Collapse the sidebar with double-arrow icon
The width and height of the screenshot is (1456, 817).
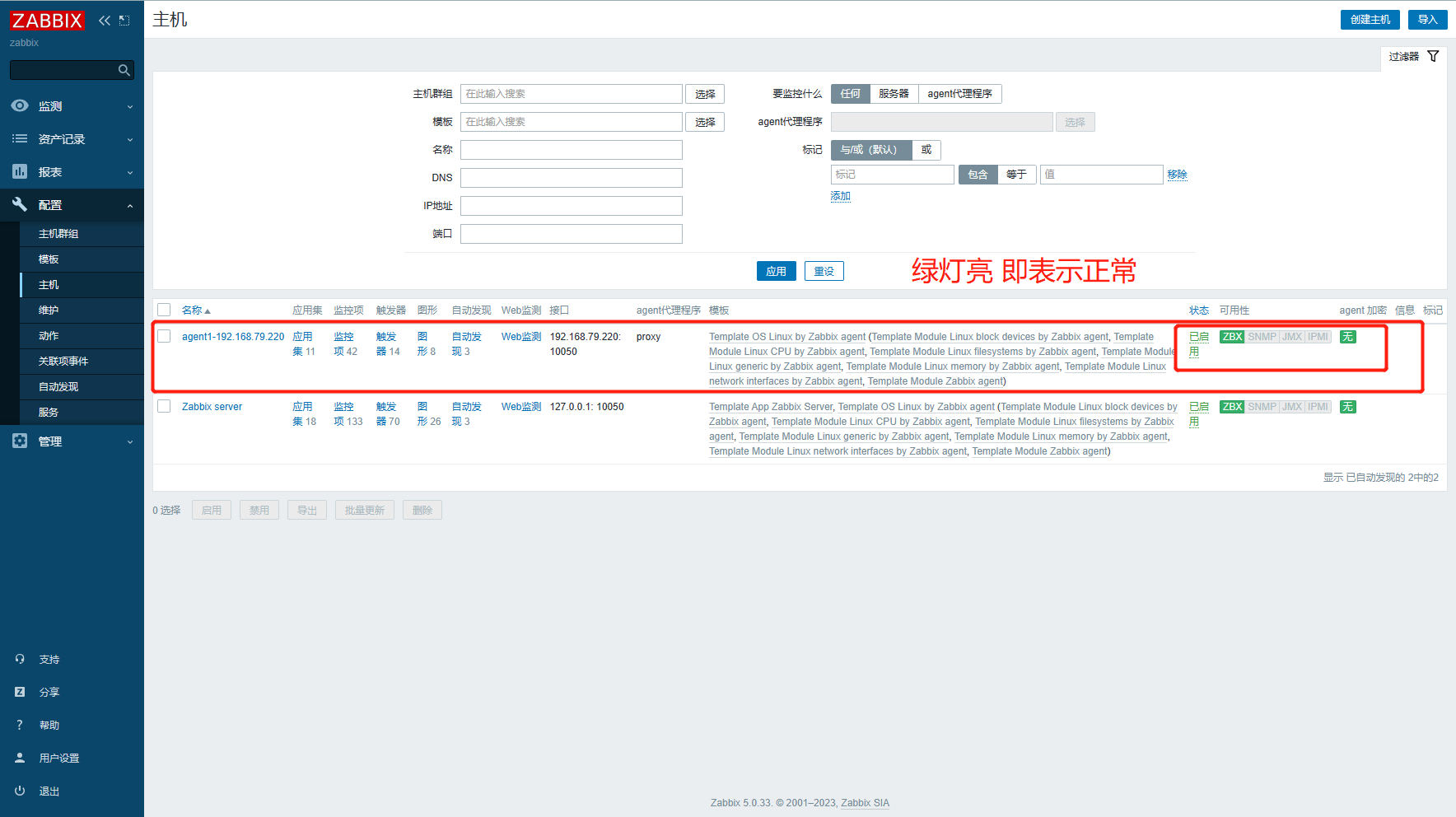pyautogui.click(x=105, y=21)
